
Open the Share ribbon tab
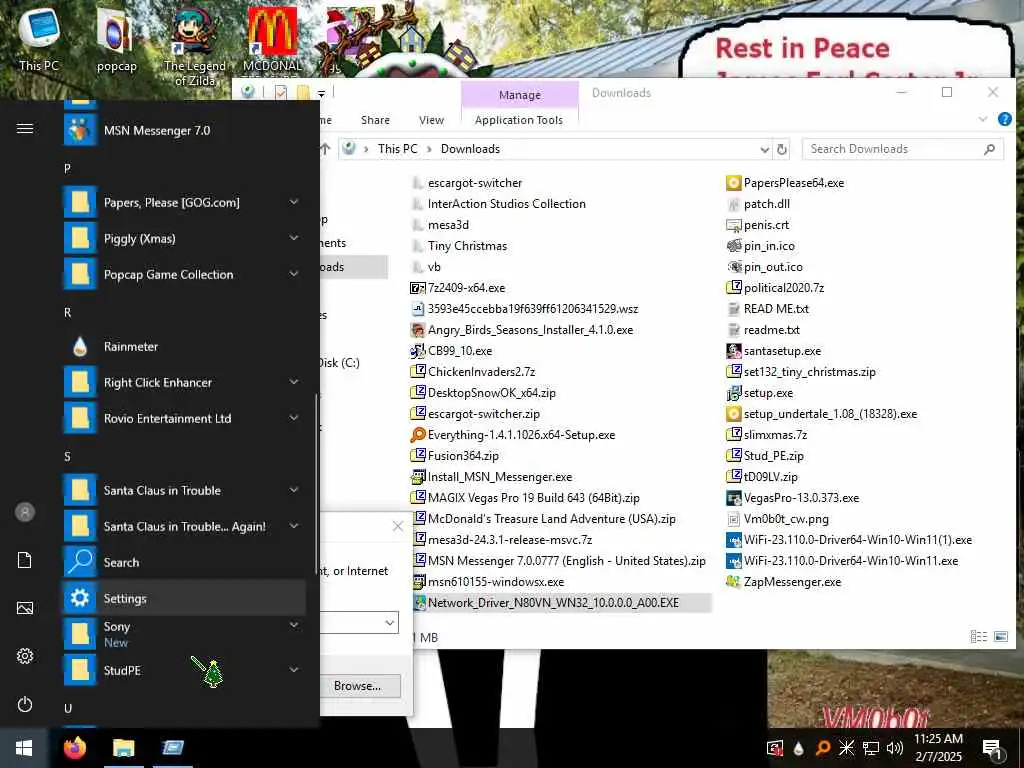[375, 120]
